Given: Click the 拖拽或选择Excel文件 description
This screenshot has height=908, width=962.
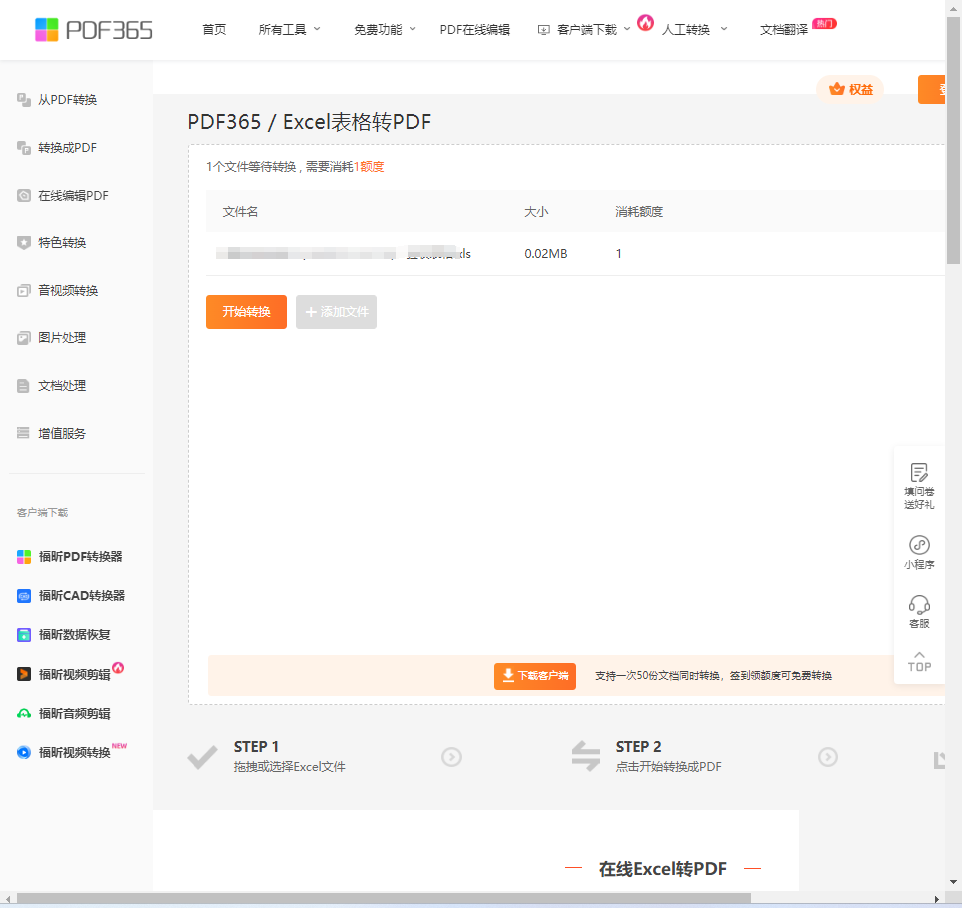Looking at the screenshot, I should pos(290,766).
